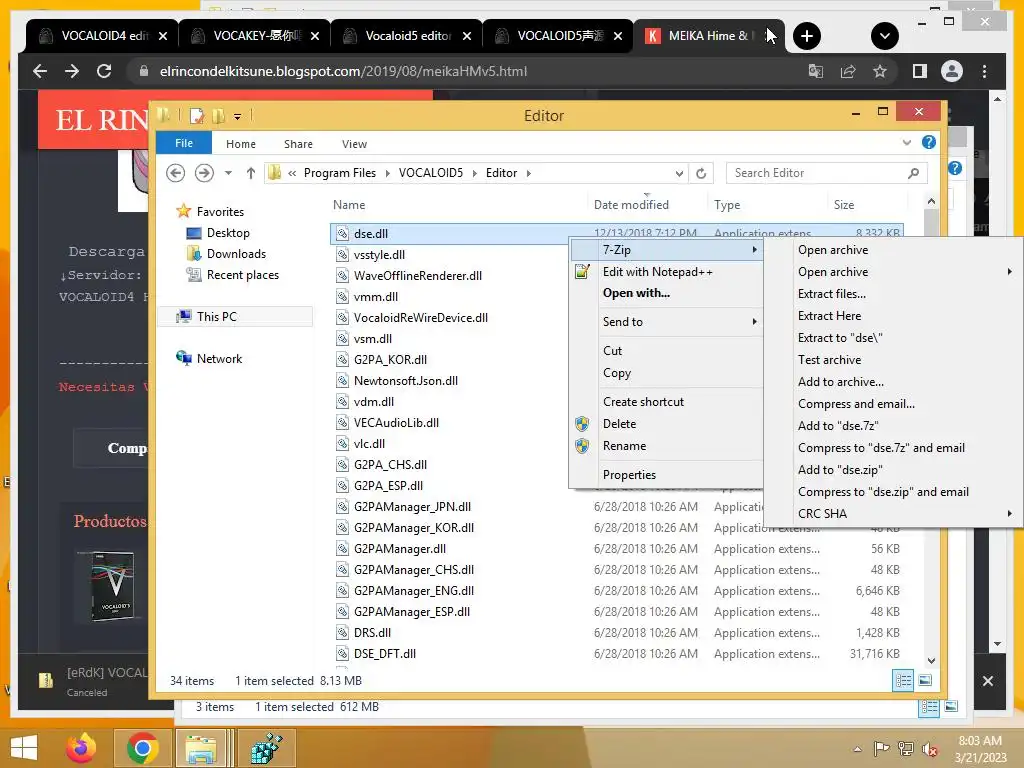Open the View ribbon tab

point(354,144)
